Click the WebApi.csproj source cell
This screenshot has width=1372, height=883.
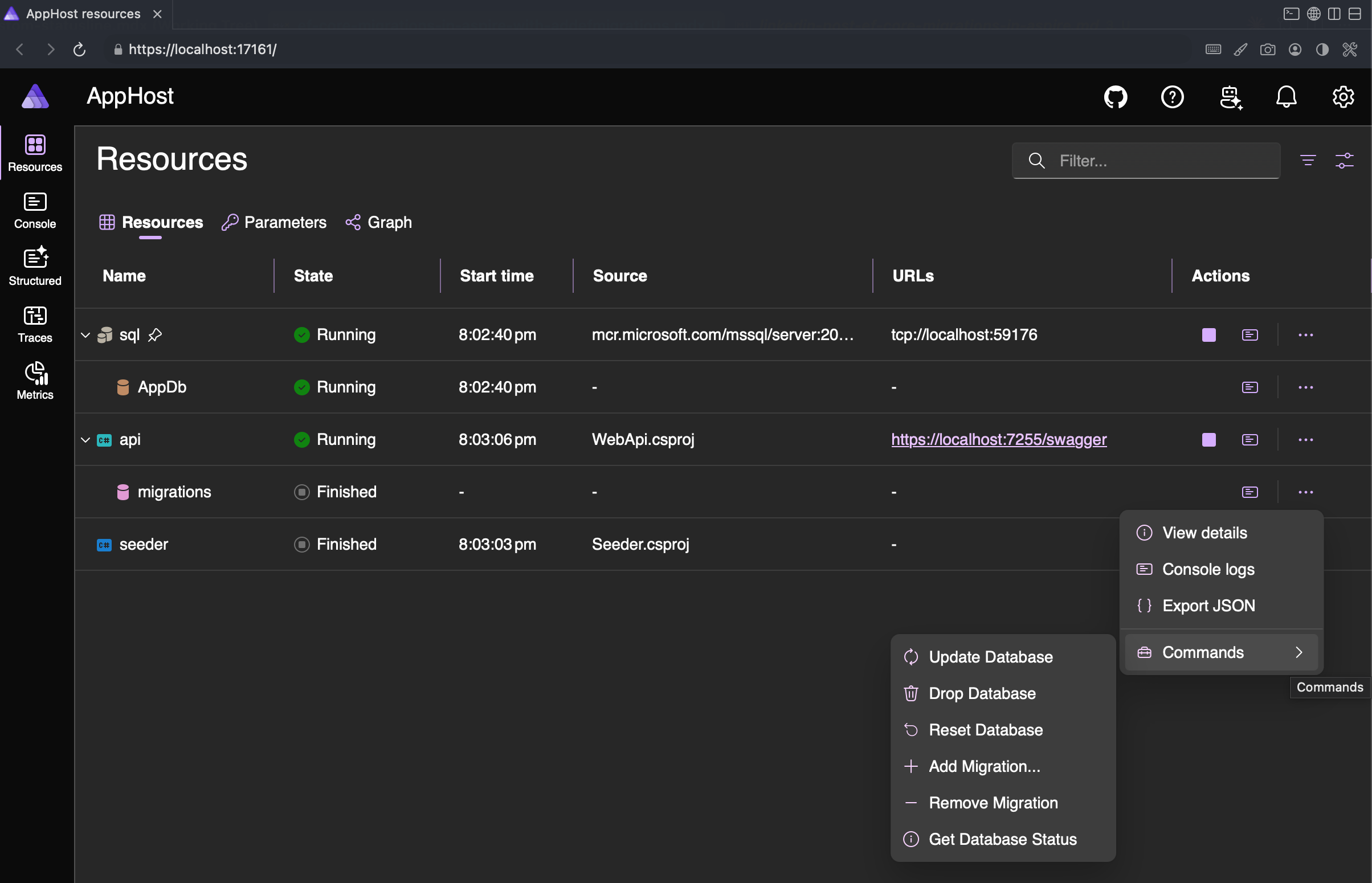click(643, 440)
